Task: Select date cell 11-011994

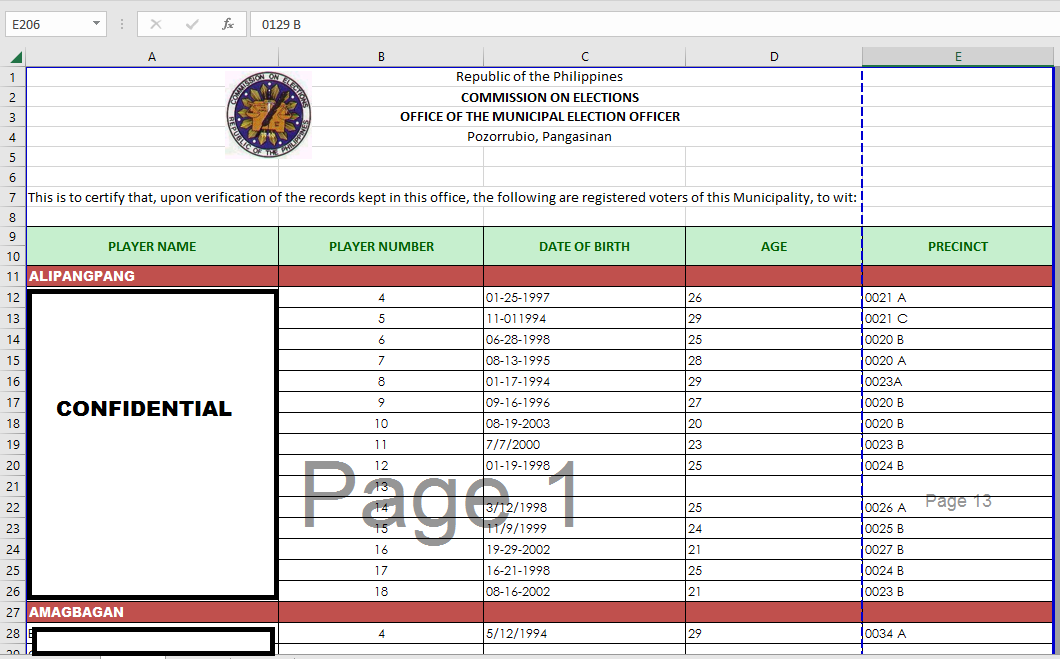Action: [585, 318]
